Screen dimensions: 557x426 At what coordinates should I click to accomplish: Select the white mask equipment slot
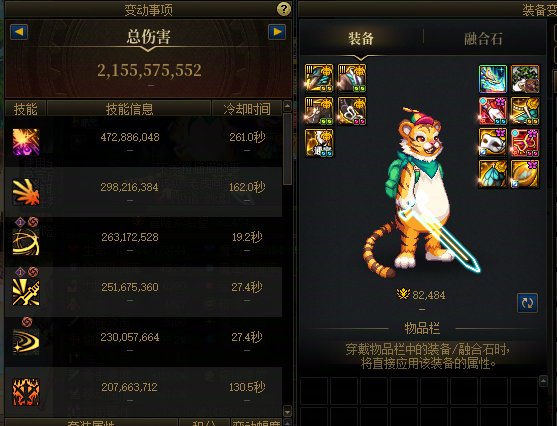tap(493, 142)
